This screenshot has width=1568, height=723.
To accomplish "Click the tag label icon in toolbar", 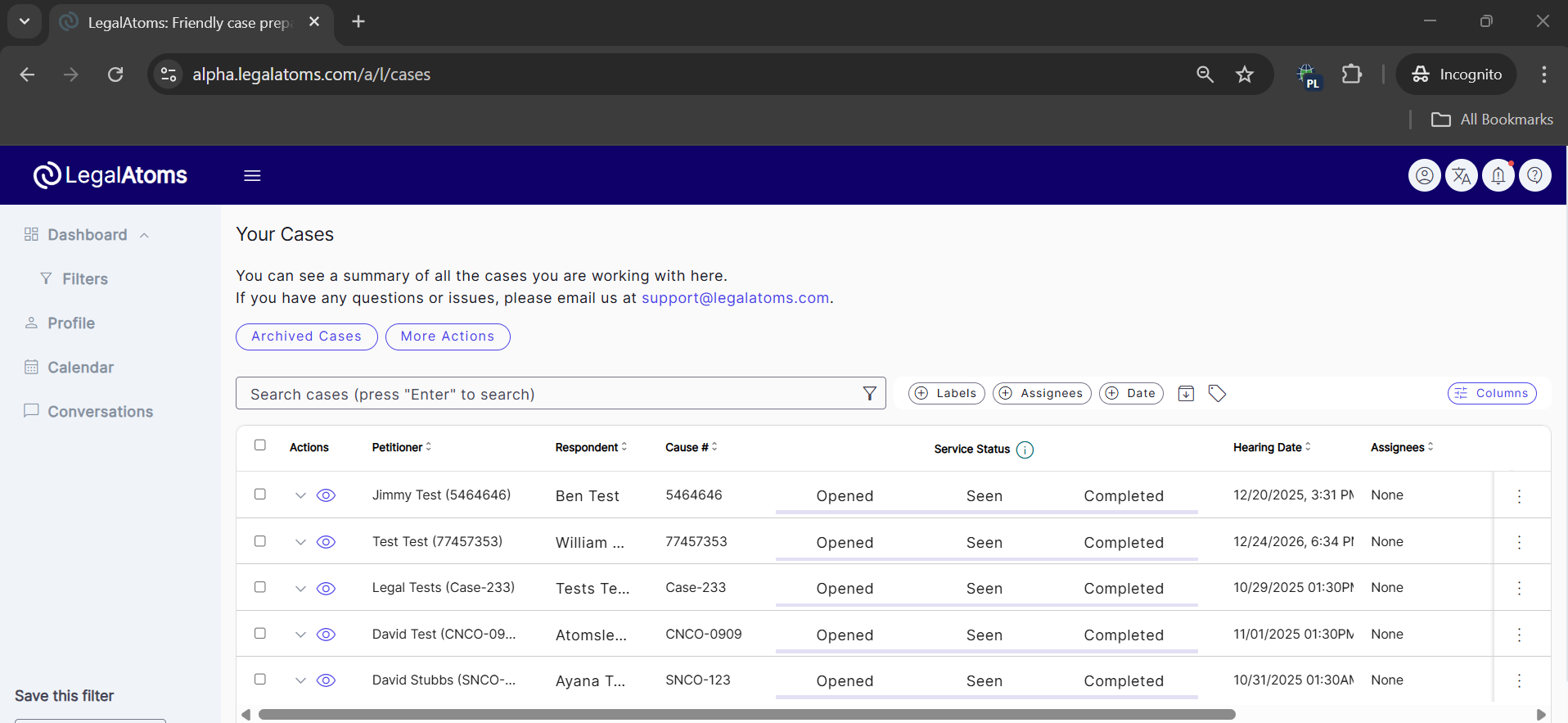I will click(x=1217, y=394).
